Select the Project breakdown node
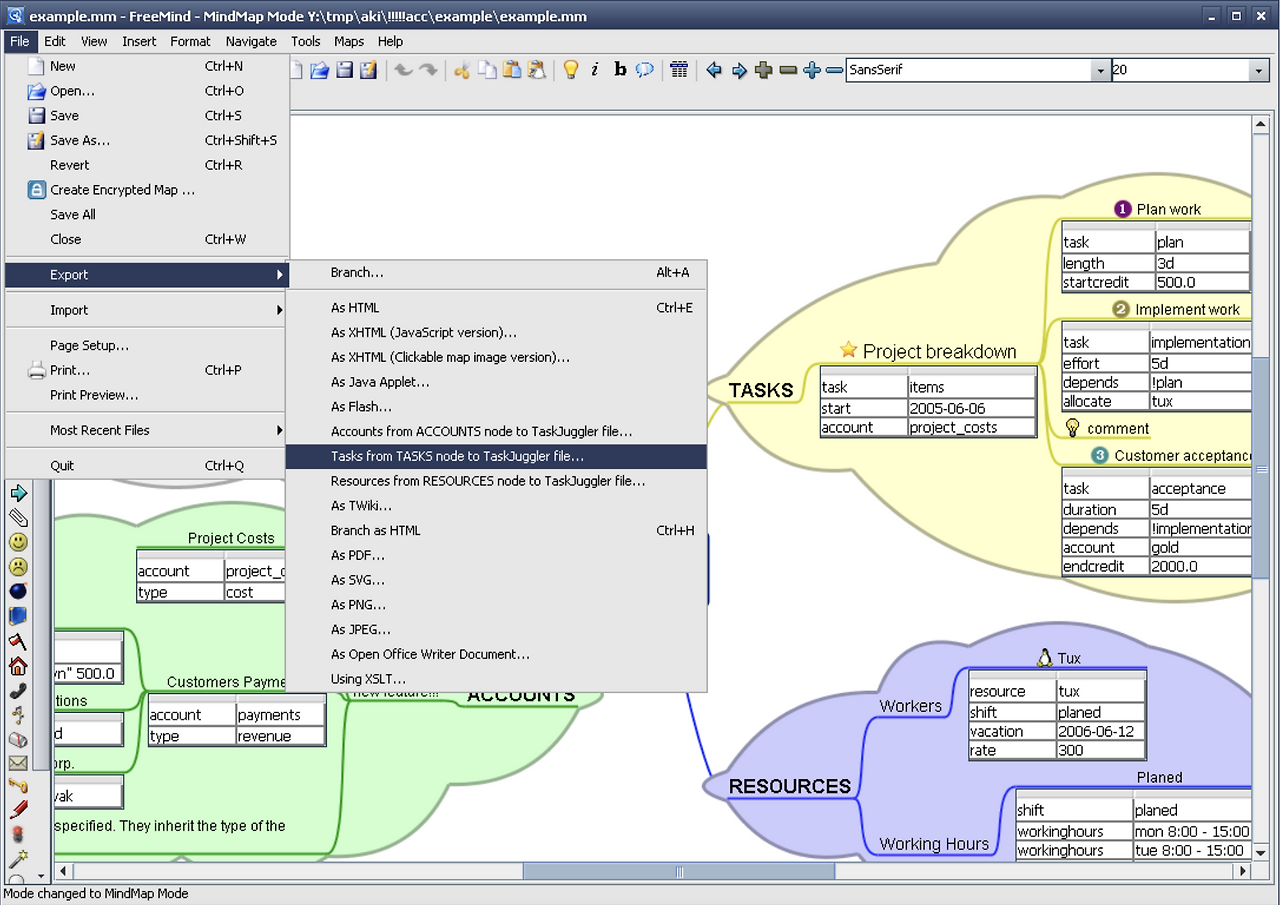The height and width of the screenshot is (905, 1280). click(928, 351)
